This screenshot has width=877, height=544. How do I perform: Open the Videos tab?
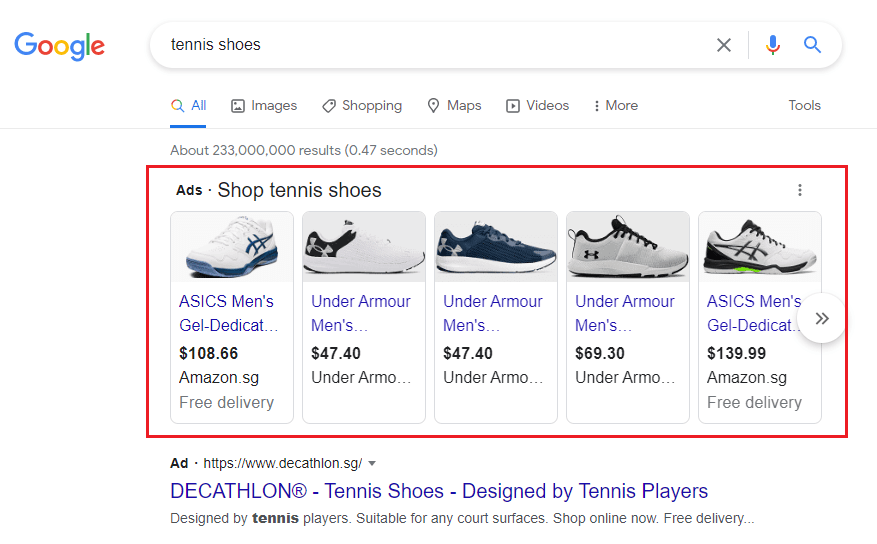pos(537,106)
